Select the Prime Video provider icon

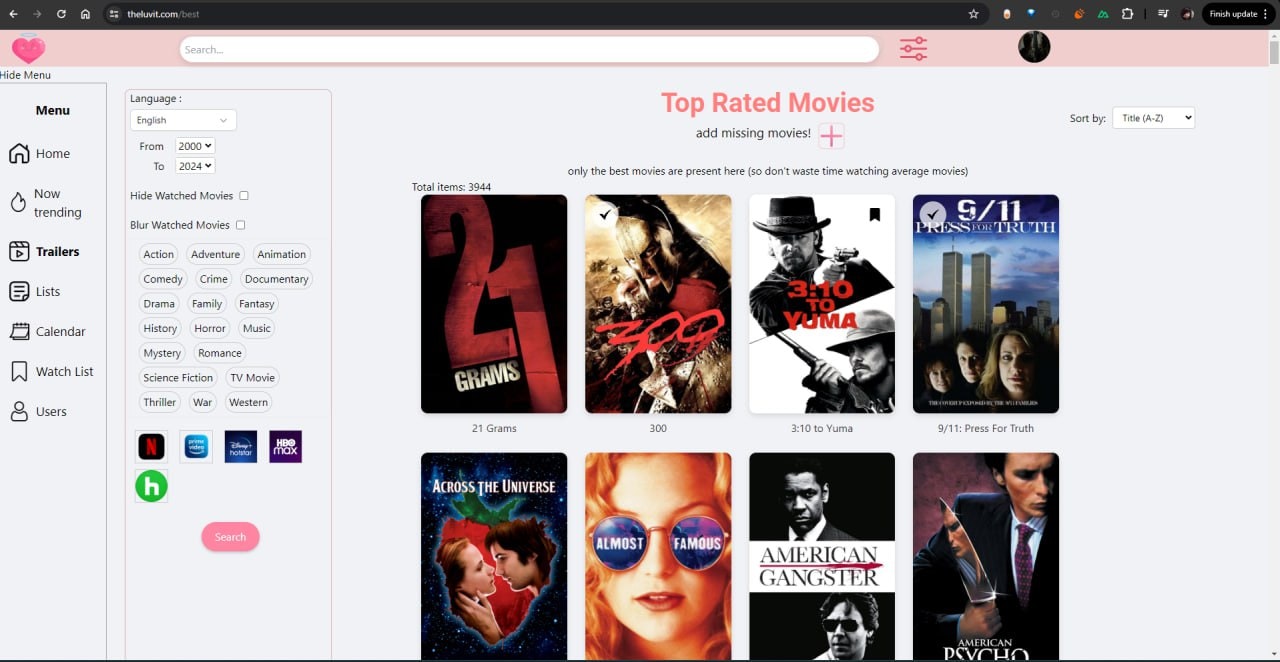coord(196,446)
